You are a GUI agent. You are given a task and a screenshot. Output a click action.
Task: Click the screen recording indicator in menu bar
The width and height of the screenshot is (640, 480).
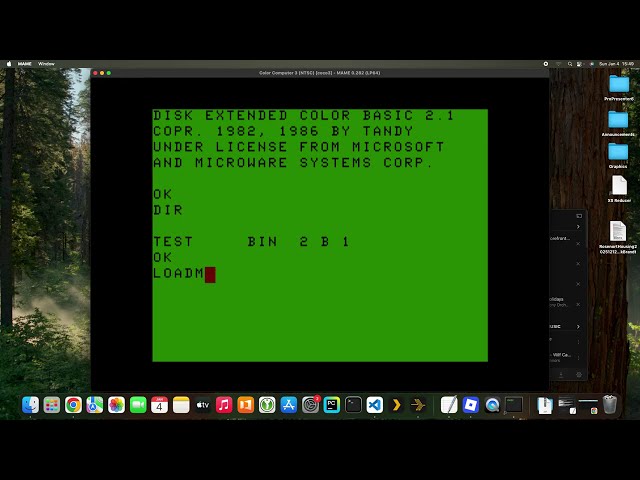pos(546,64)
